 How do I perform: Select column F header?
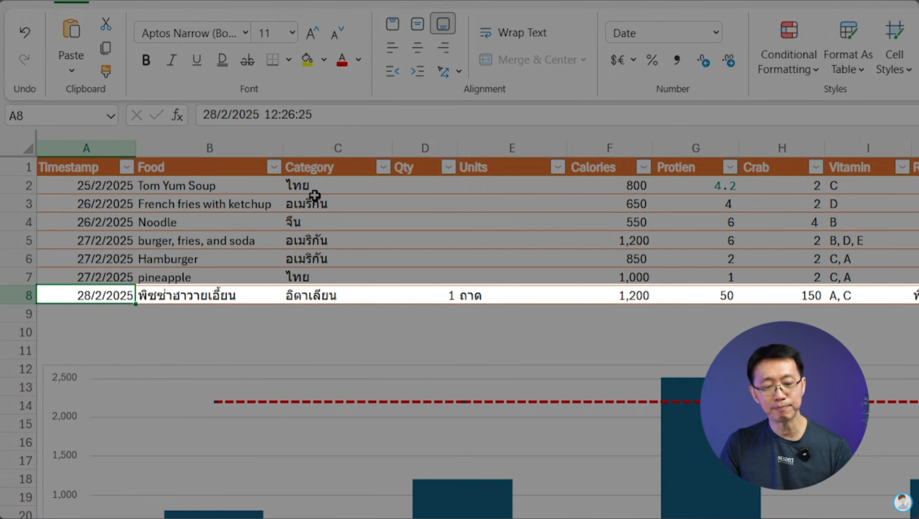click(609, 148)
